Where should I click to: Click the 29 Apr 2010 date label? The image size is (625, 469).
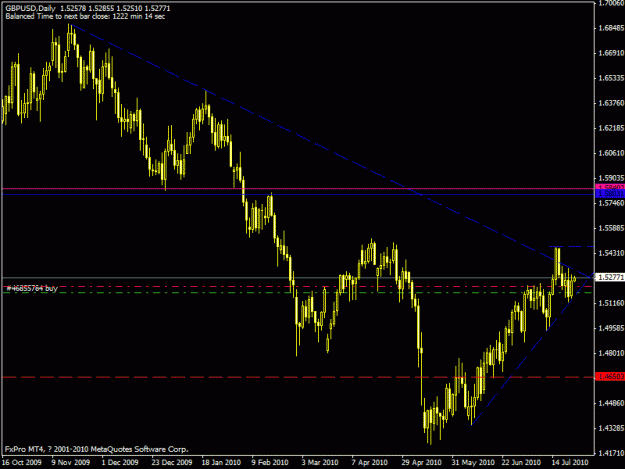421,463
